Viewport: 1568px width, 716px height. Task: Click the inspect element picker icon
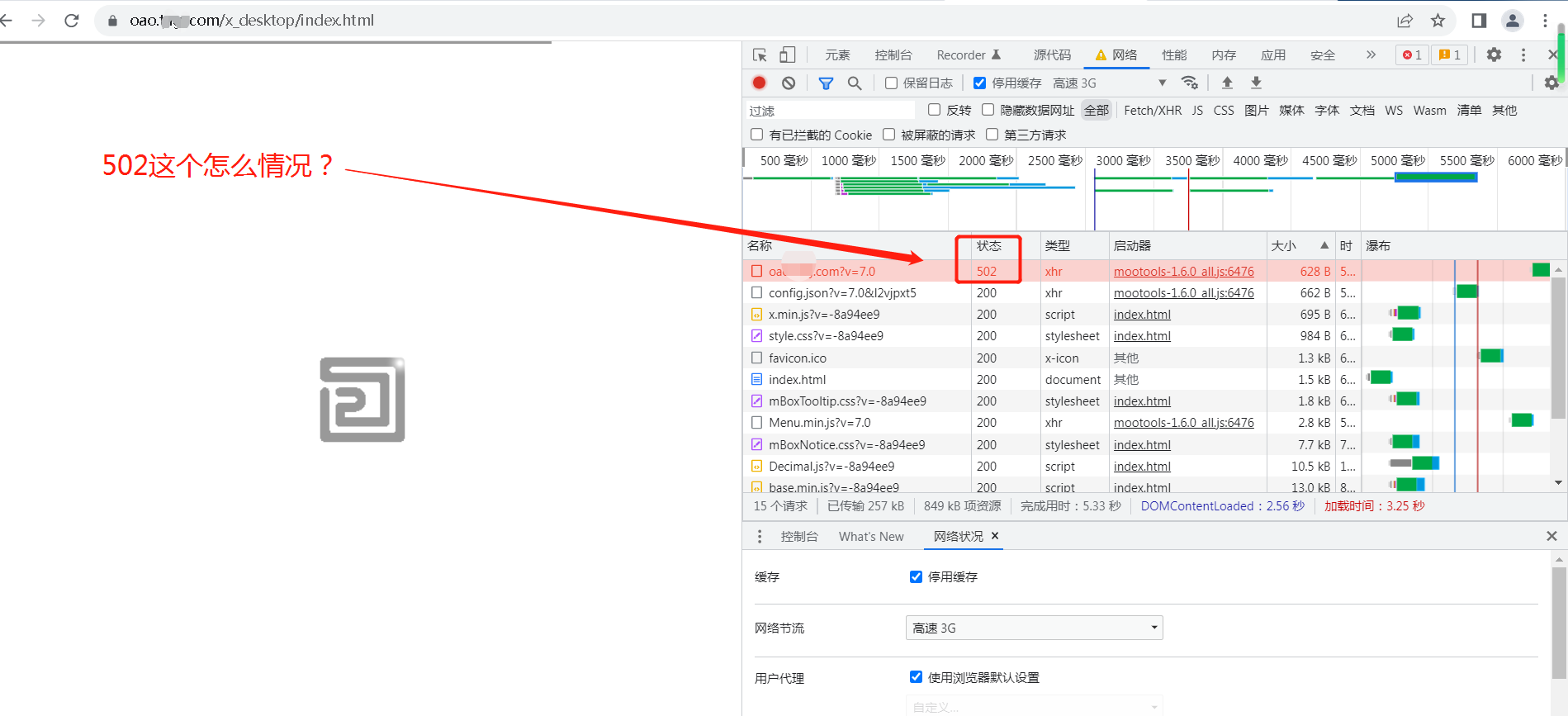[760, 55]
